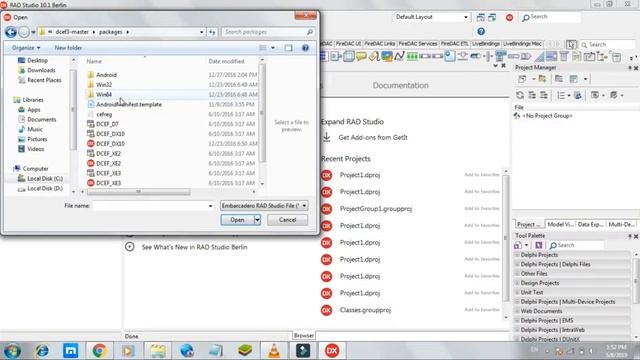Click the play icon beside What's New
This screenshot has width=640, height=360.
[130, 247]
